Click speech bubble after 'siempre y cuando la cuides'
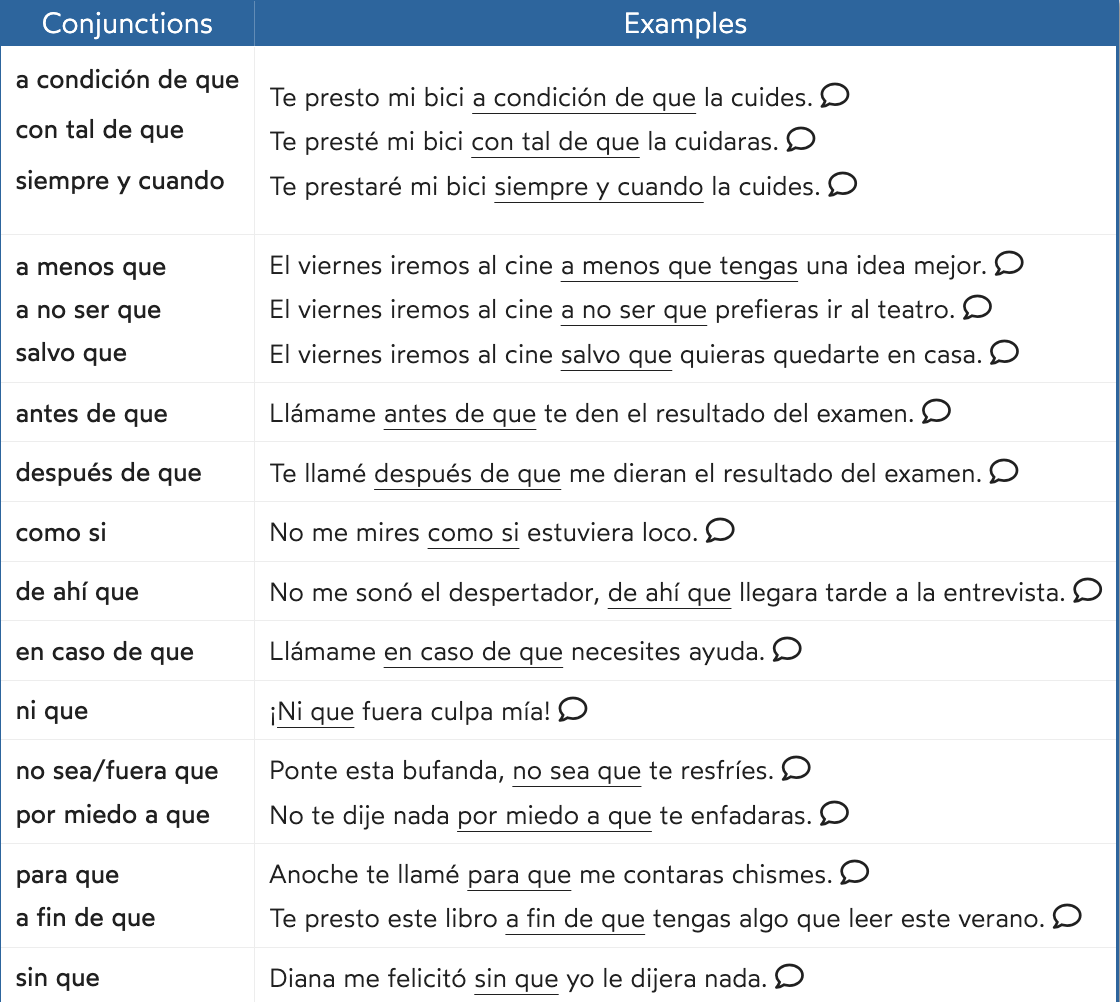The image size is (1120, 1002). [x=843, y=184]
